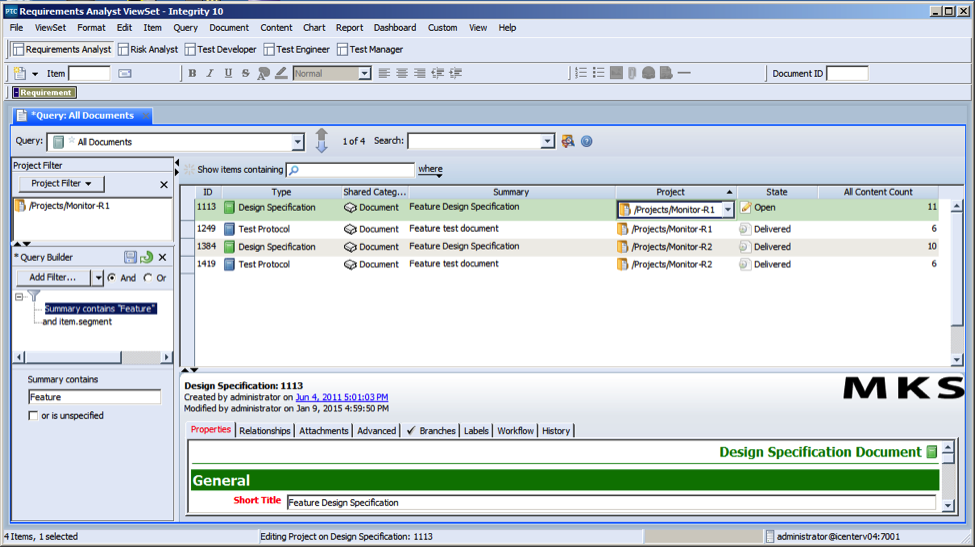
Task: Sort by the State column header
Action: click(777, 192)
